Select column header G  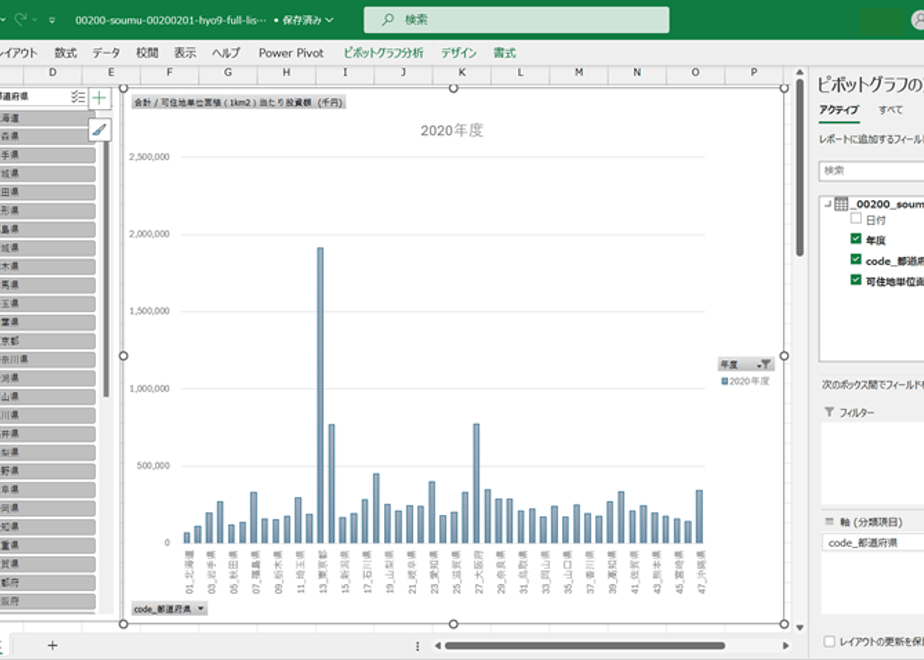228,72
